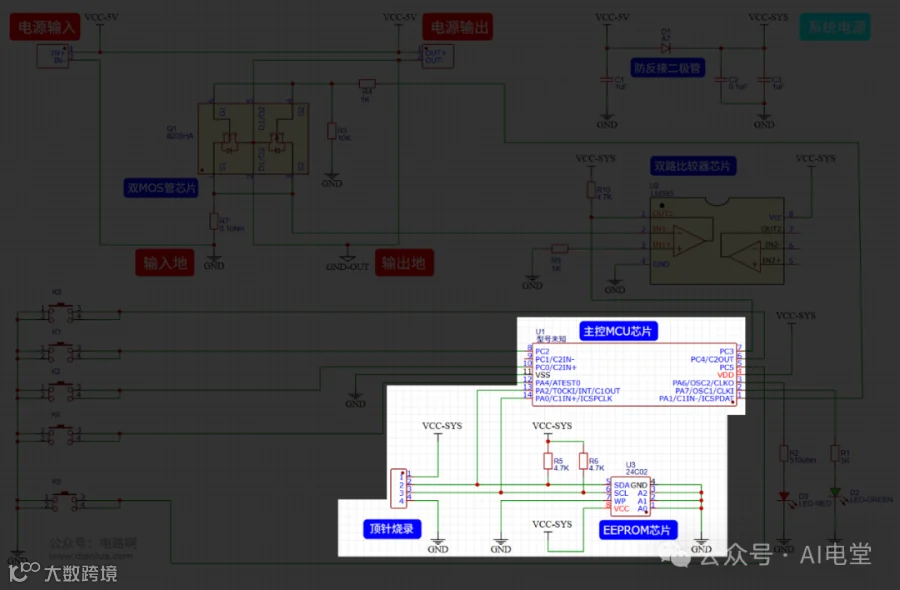Select the PC4/C2OUT pin name
Screen dimensions: 900x590
tap(712, 359)
